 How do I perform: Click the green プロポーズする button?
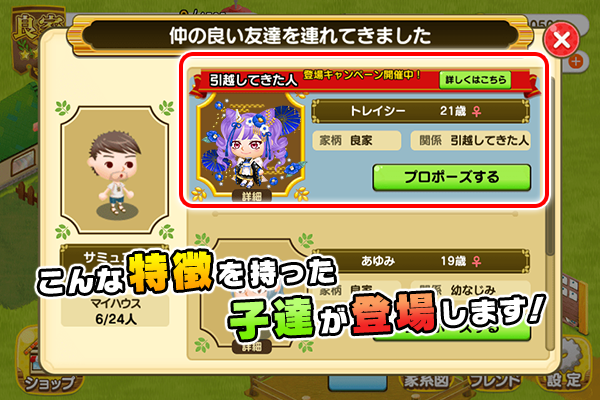coord(452,177)
